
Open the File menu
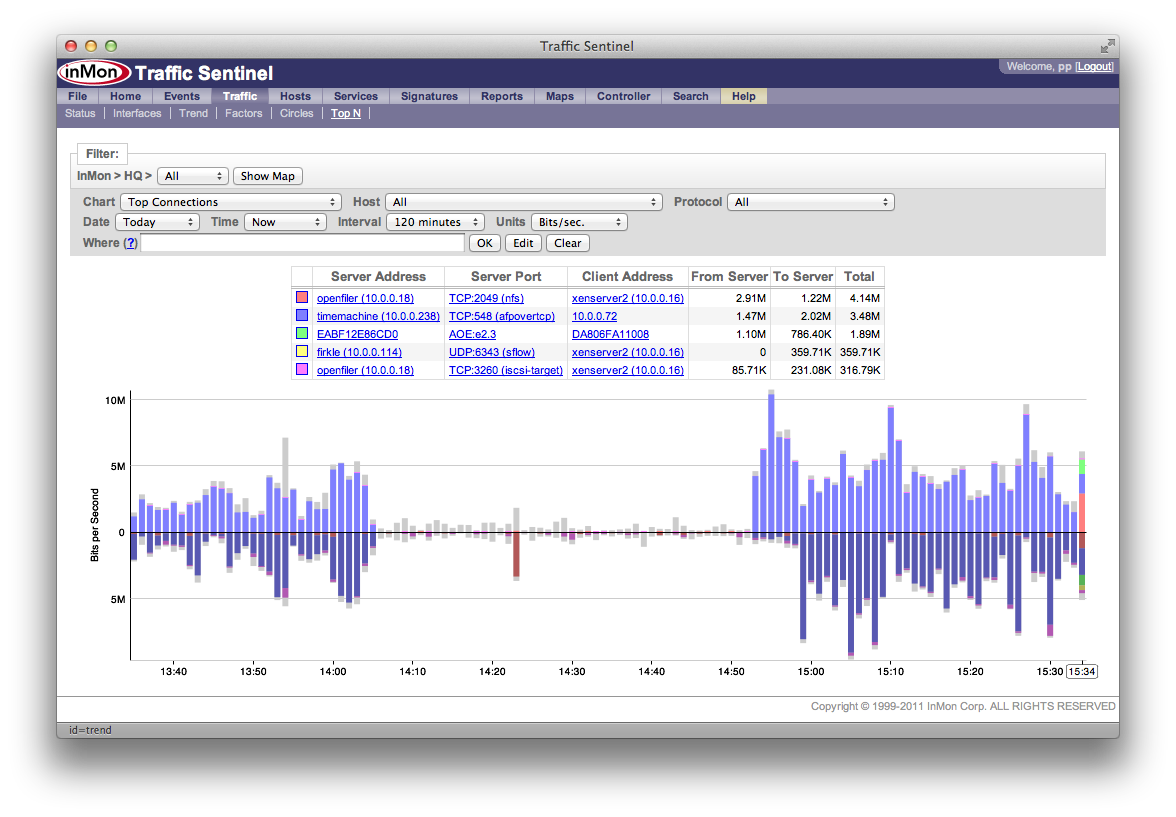click(77, 96)
